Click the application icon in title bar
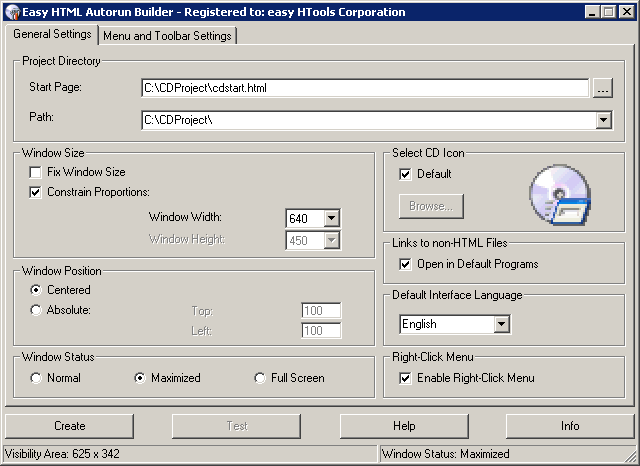 point(13,12)
